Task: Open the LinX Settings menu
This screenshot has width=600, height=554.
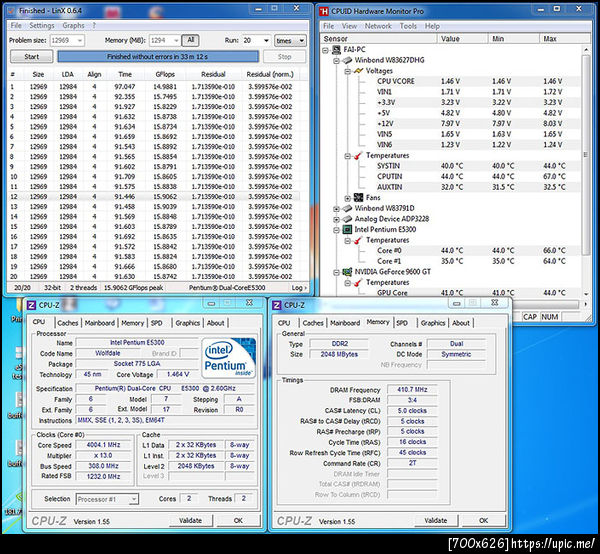Action: pos(42,26)
